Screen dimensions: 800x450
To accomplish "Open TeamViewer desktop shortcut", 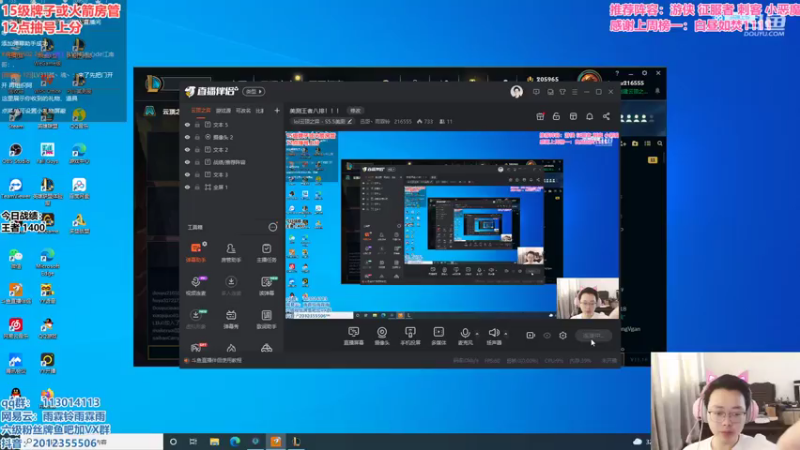I will (x=16, y=188).
